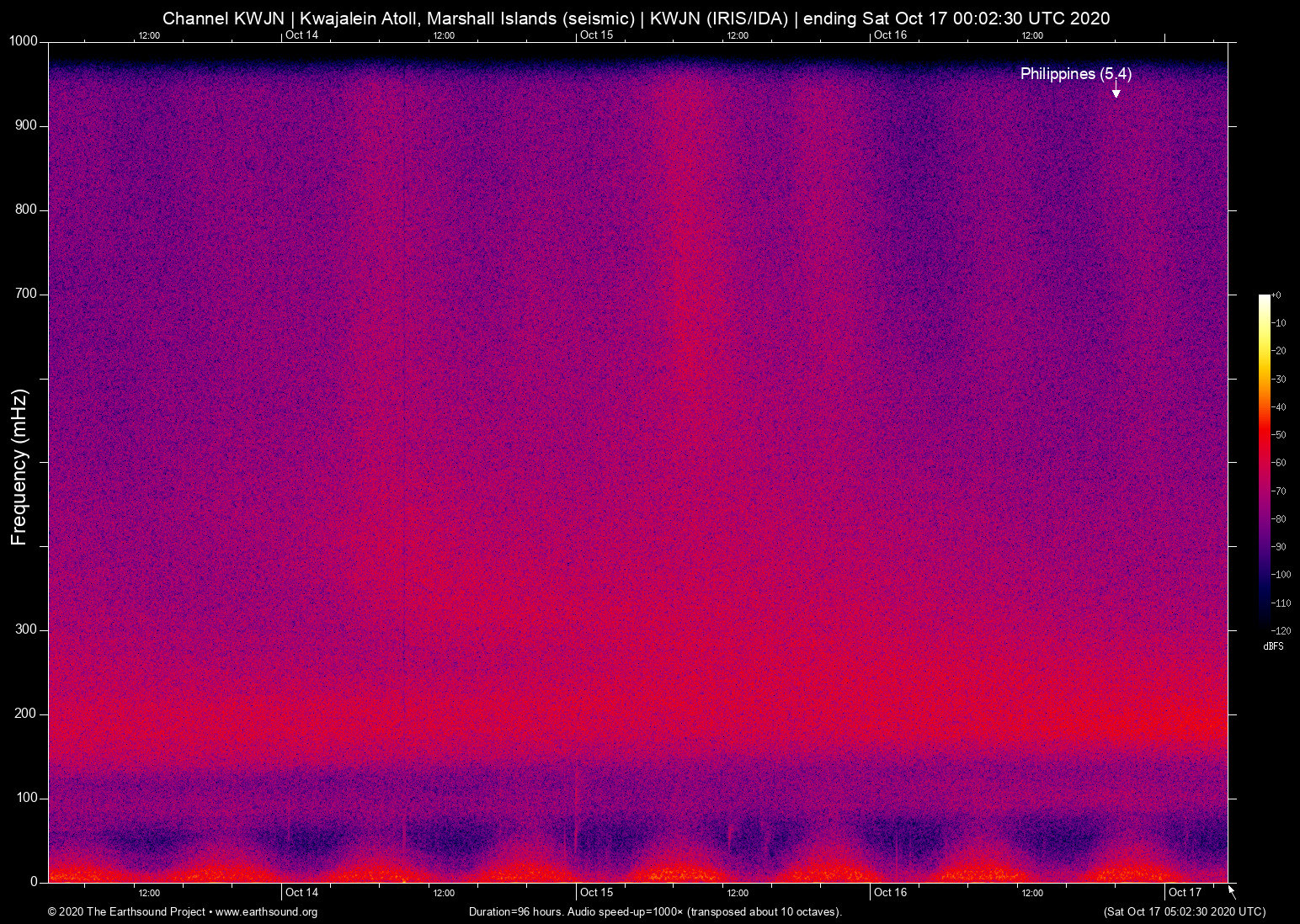Click the -120 value on the color scale
This screenshot has width=1300, height=924.
[1281, 630]
